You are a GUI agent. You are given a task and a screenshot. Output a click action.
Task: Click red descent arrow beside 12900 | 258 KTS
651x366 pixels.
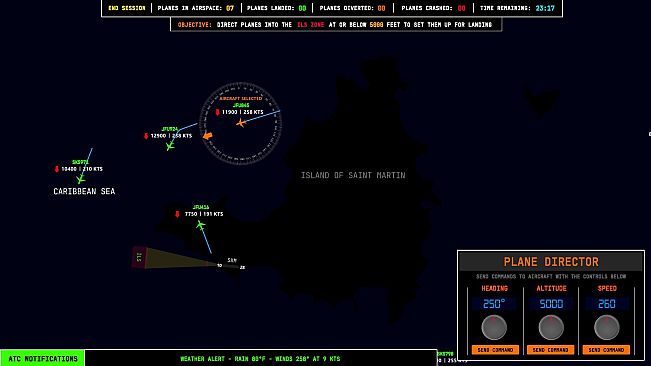(146, 136)
